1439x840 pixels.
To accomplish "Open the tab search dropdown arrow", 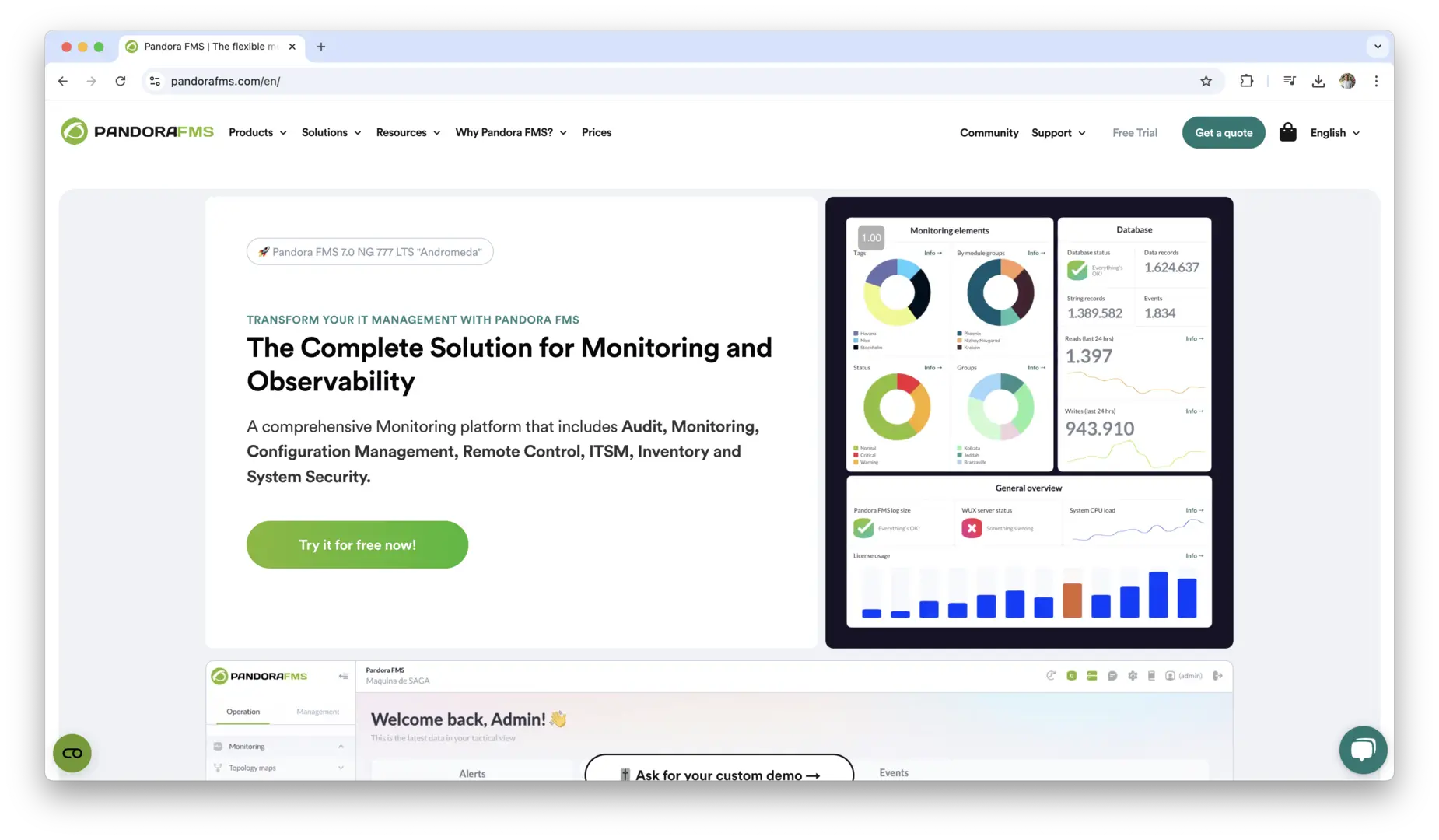I will (1378, 47).
